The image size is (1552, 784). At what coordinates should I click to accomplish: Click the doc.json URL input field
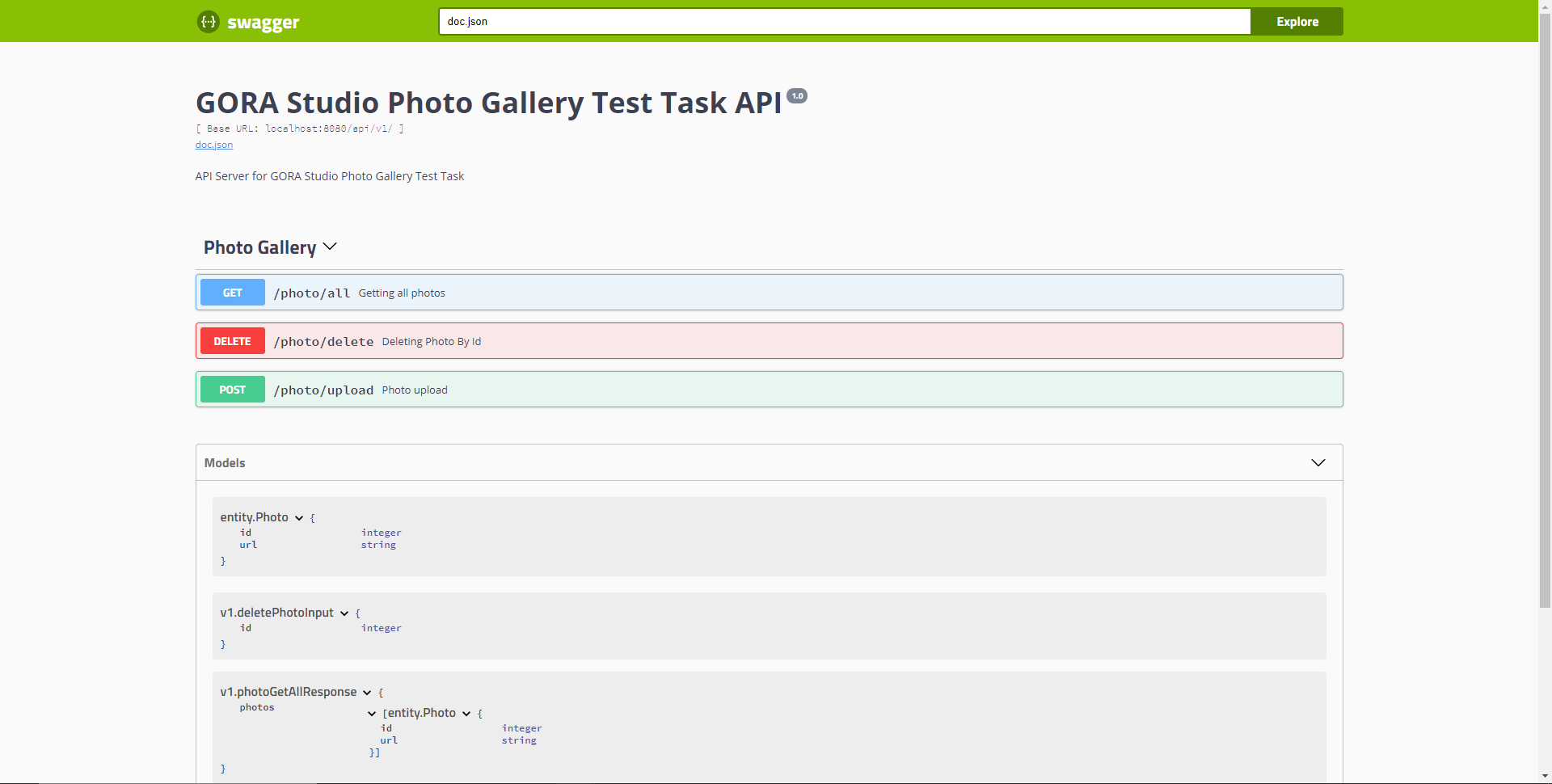point(845,22)
